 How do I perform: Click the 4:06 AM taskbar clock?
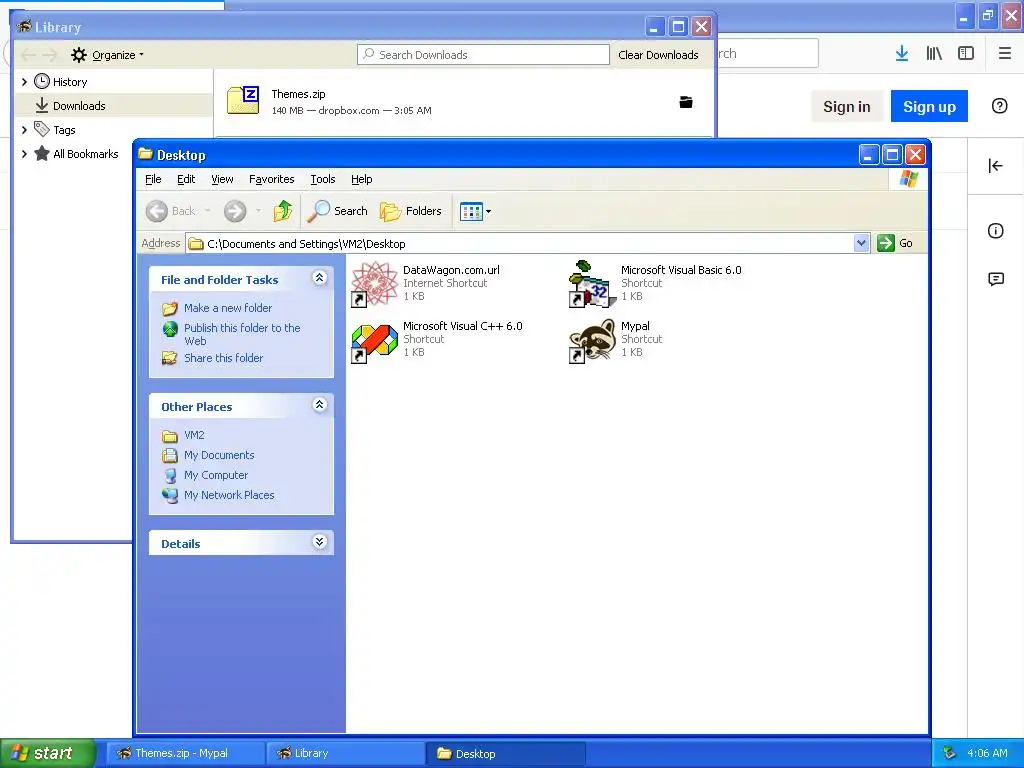click(x=987, y=753)
